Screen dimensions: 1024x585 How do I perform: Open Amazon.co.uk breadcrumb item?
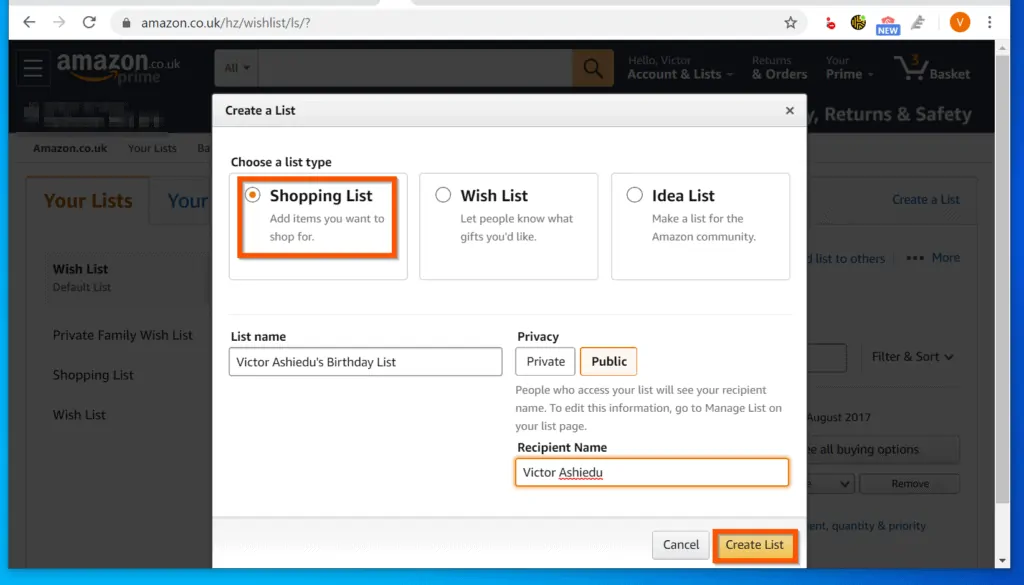[x=70, y=148]
